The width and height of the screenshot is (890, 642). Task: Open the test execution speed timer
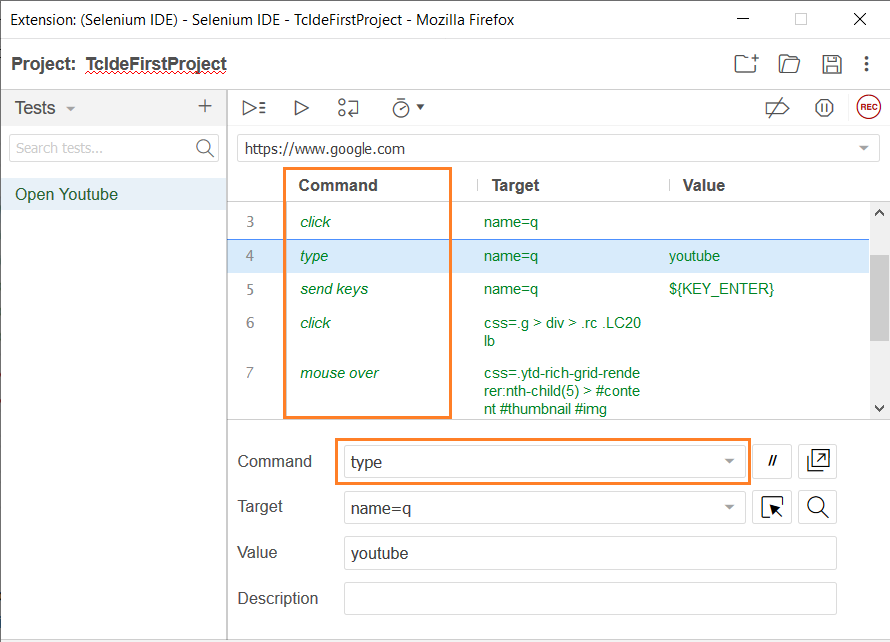tap(401, 107)
